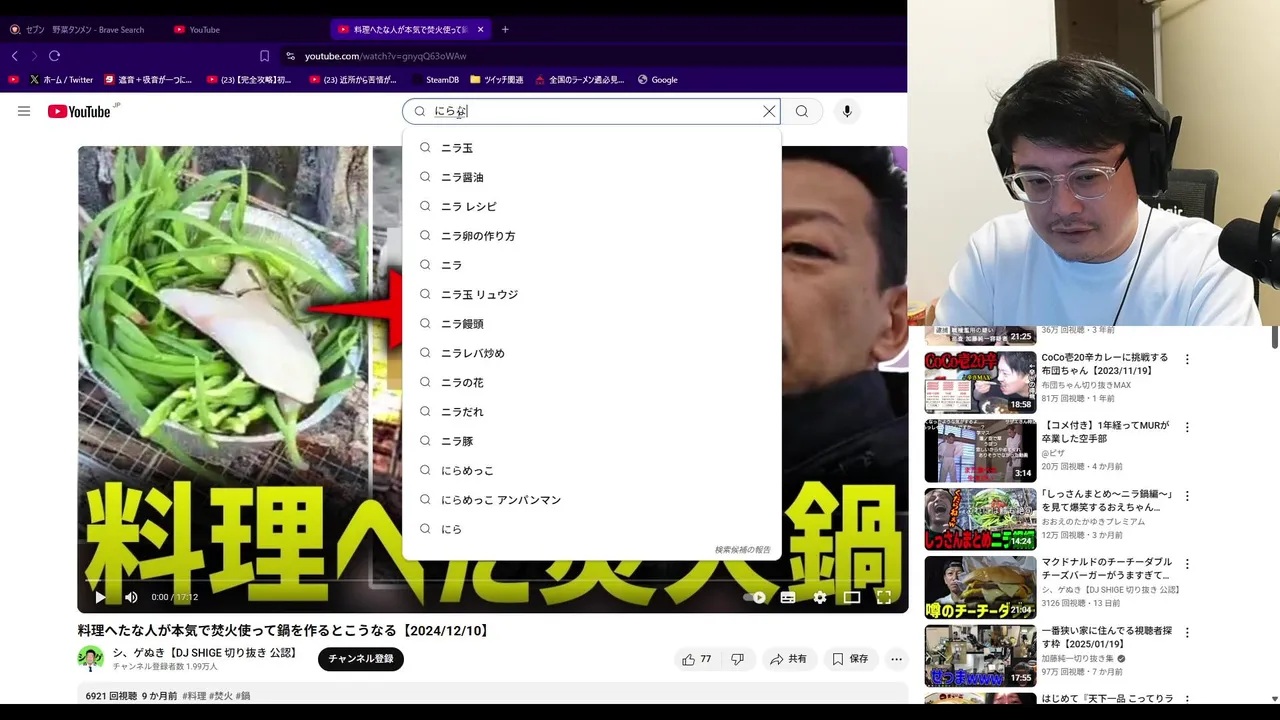
Task: Share the video with 共有
Action: point(788,659)
